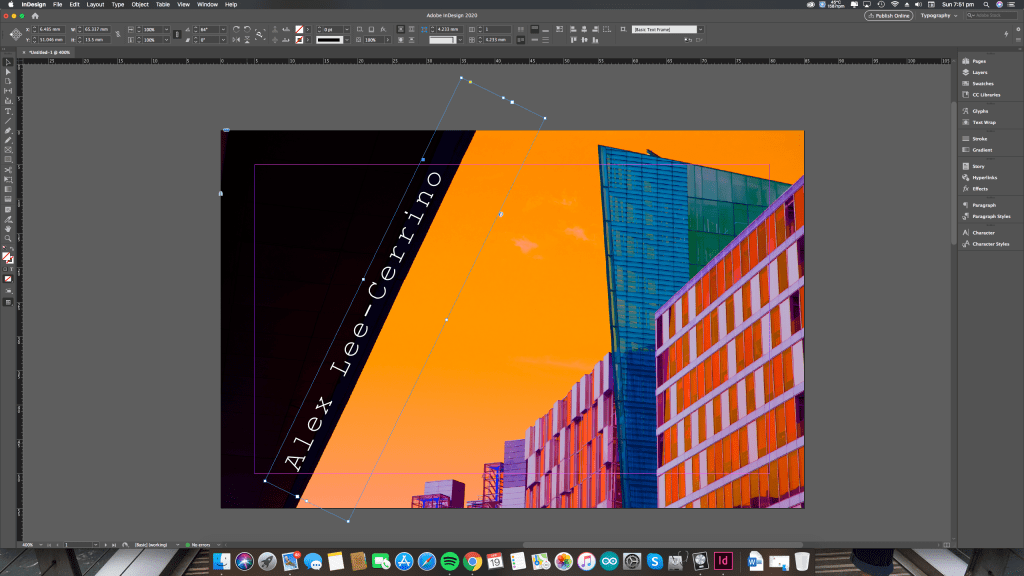Open the Character Styles panel

click(x=990, y=243)
